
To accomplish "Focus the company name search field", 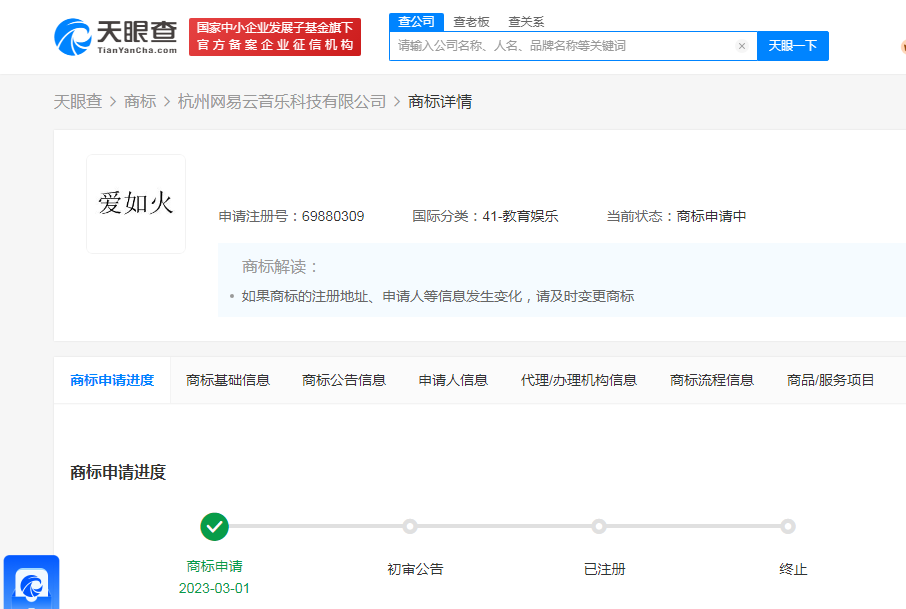I will point(560,46).
